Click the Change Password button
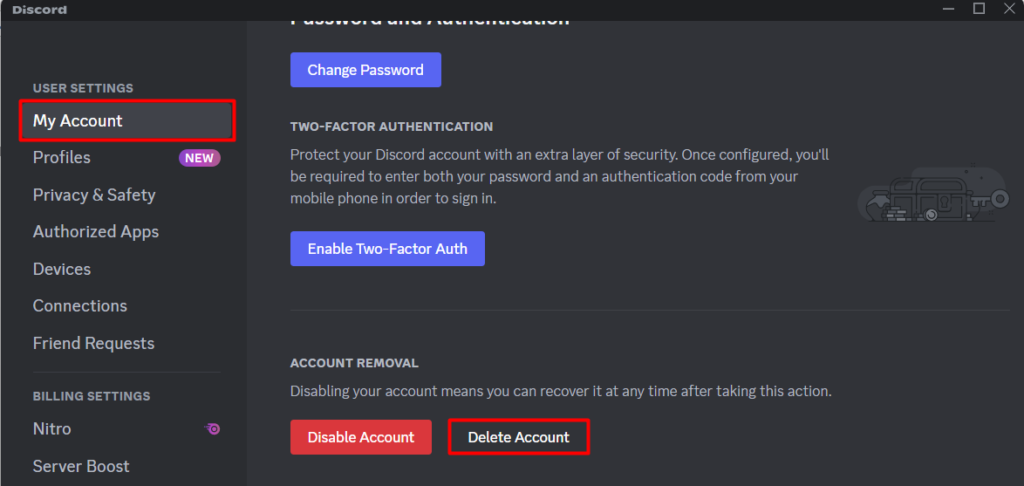The width and height of the screenshot is (1024, 486). pos(366,70)
